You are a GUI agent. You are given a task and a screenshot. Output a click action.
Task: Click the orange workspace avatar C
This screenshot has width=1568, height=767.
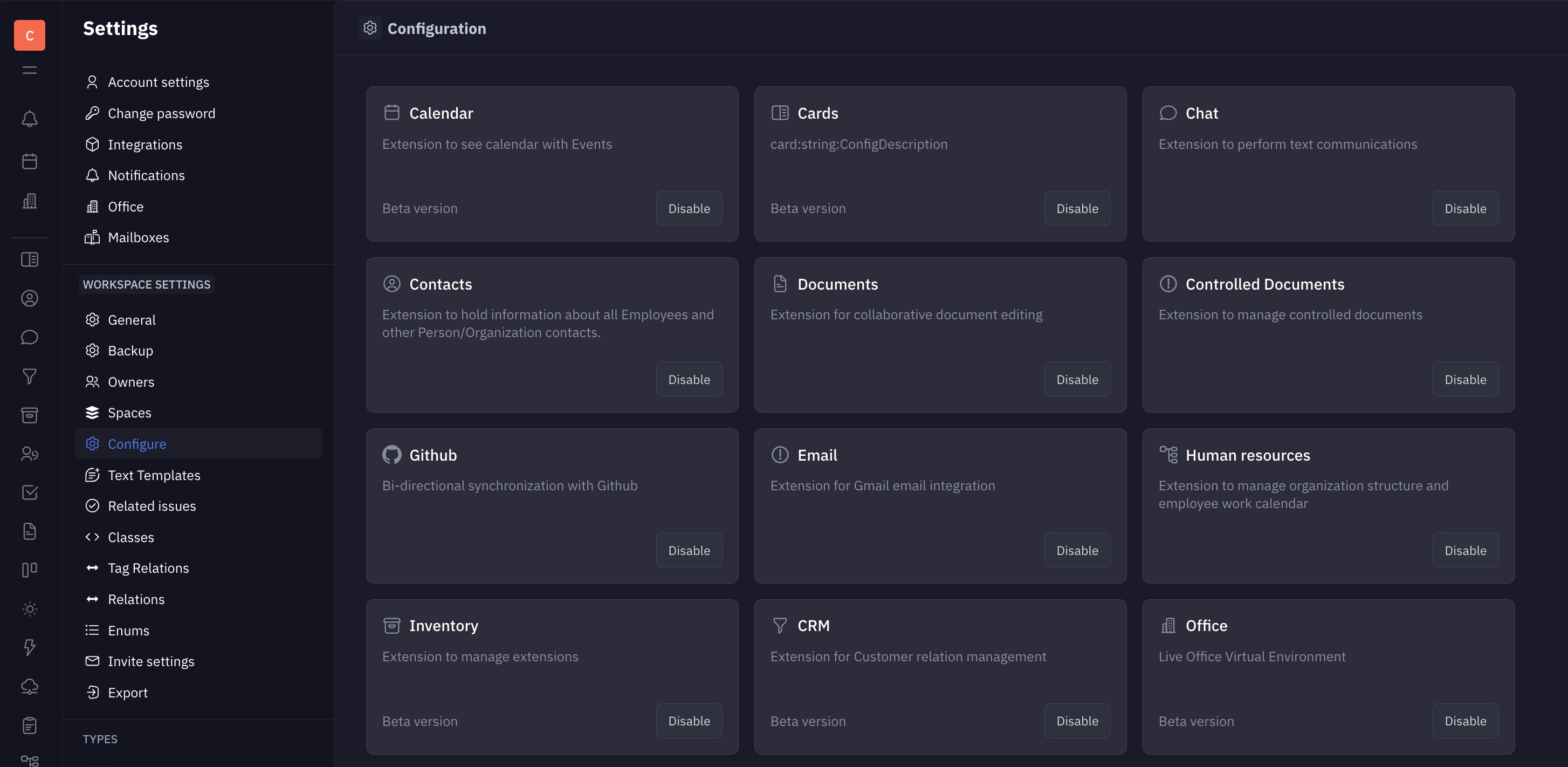tap(29, 35)
